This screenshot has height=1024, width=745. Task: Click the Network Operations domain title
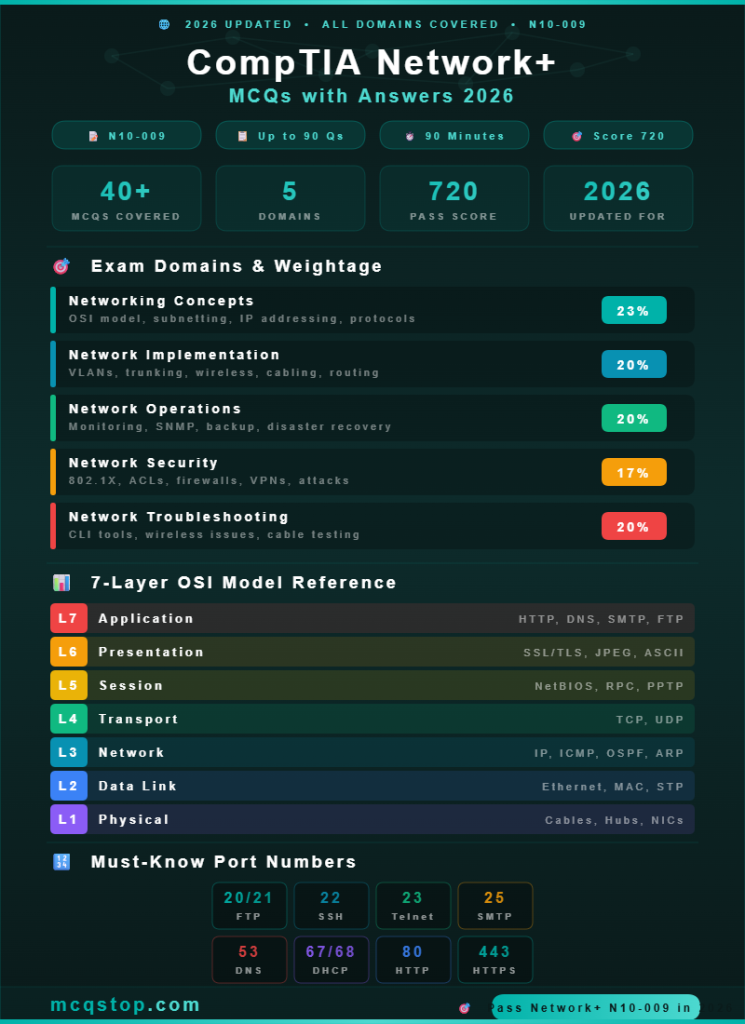pos(155,409)
